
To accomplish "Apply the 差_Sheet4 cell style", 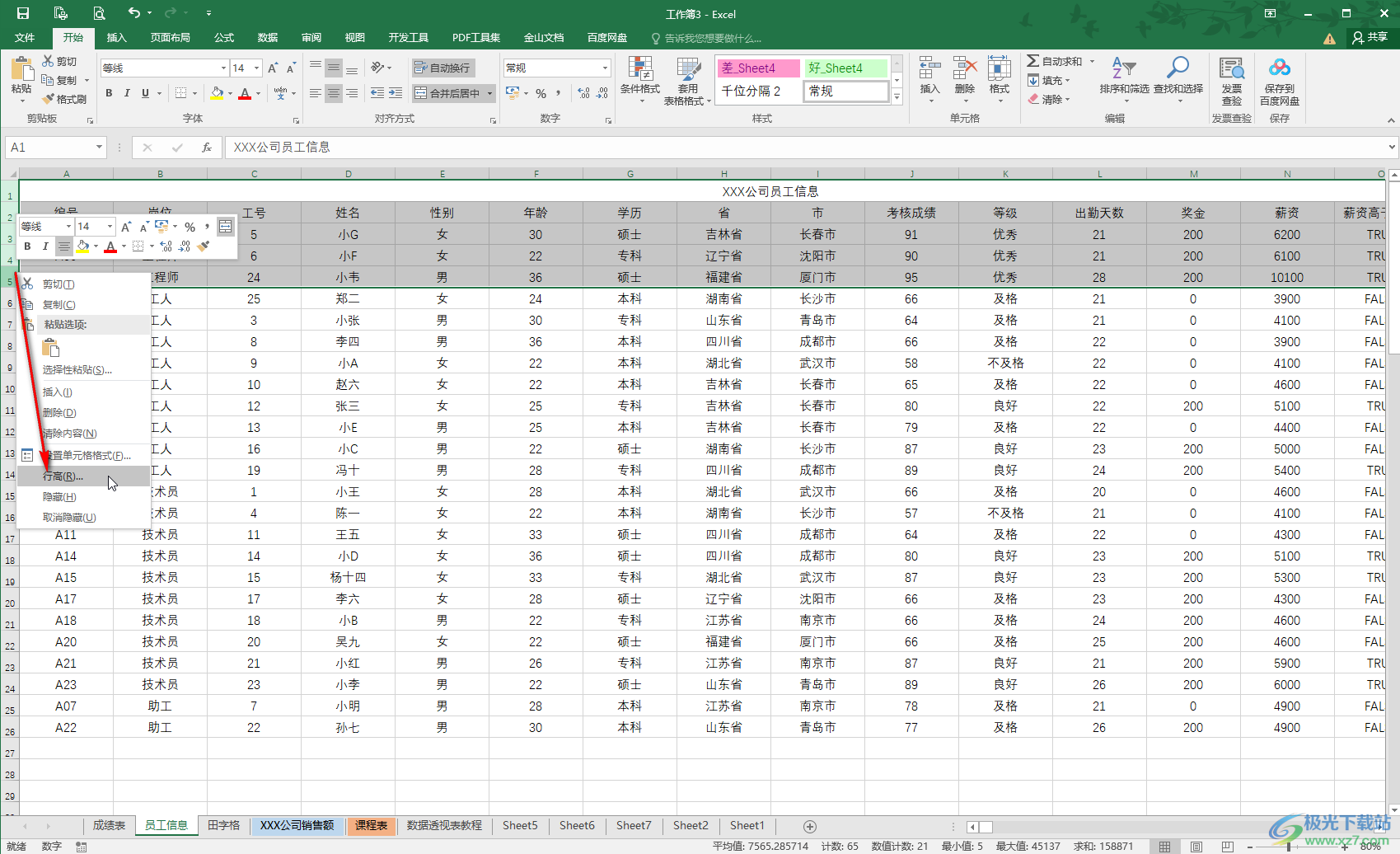I will click(758, 68).
